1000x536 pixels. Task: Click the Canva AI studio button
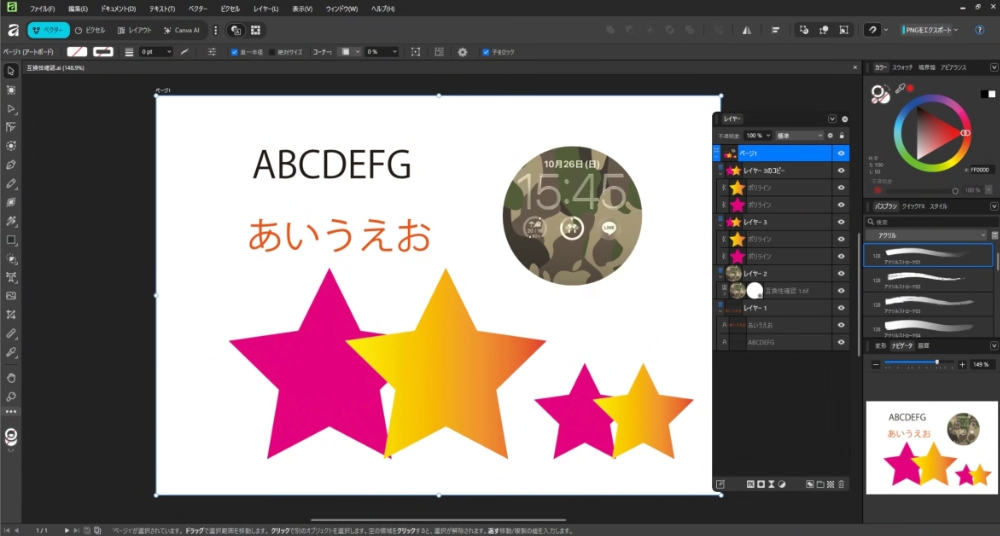(182, 30)
